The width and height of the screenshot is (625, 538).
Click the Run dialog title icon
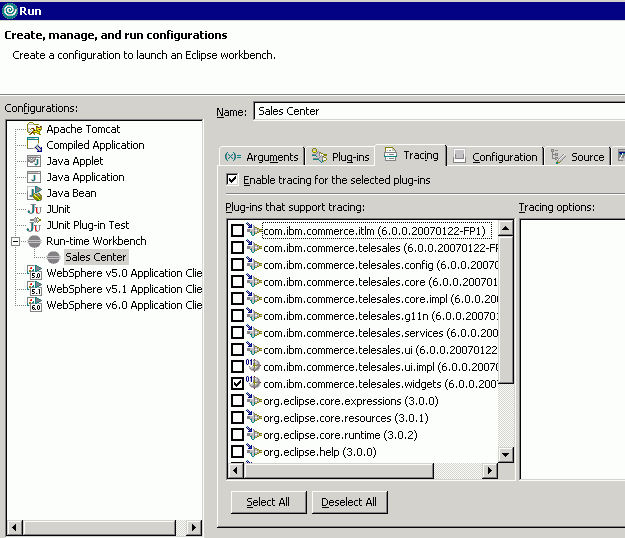[10, 11]
